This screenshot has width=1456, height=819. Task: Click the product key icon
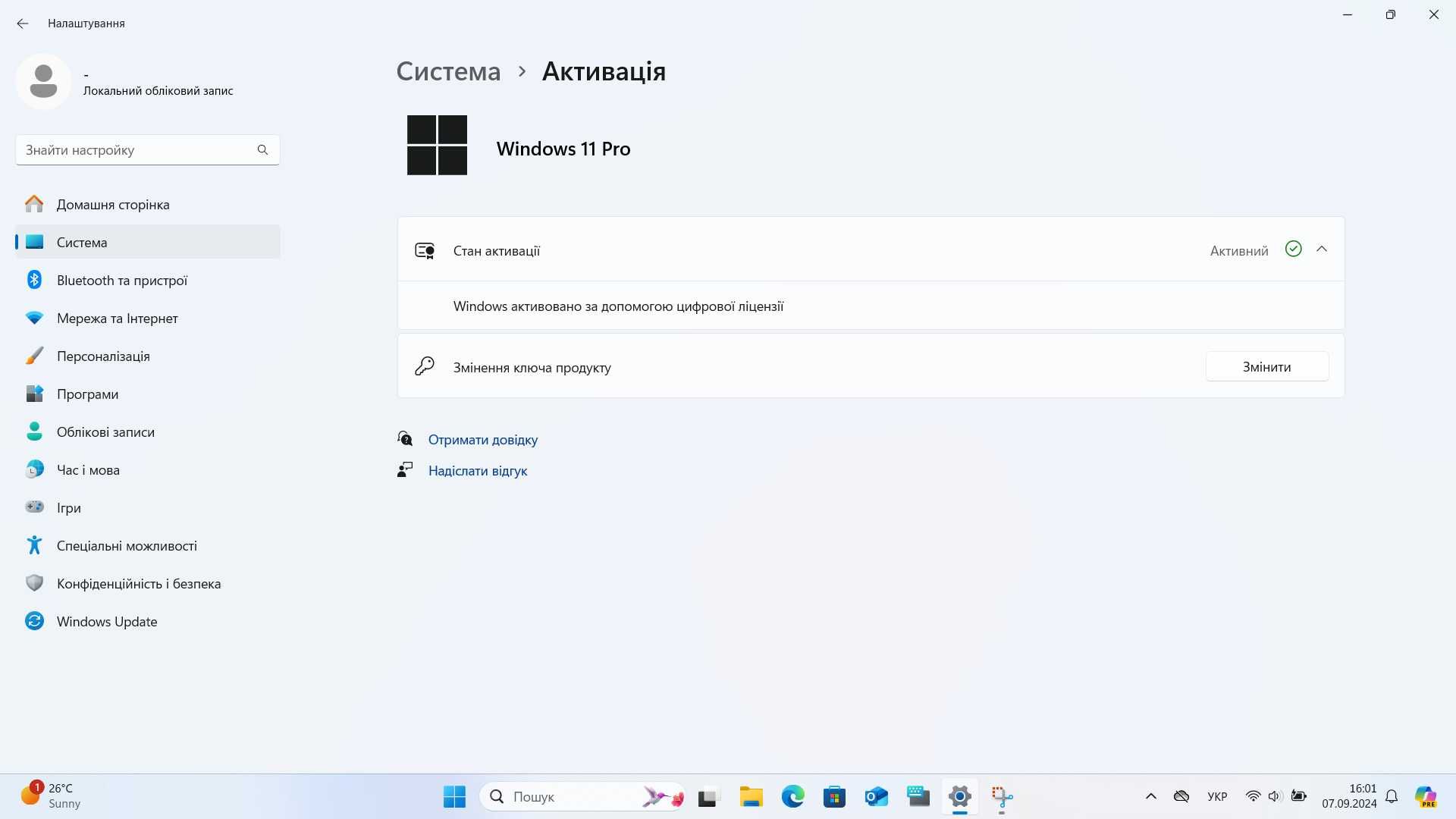click(425, 366)
